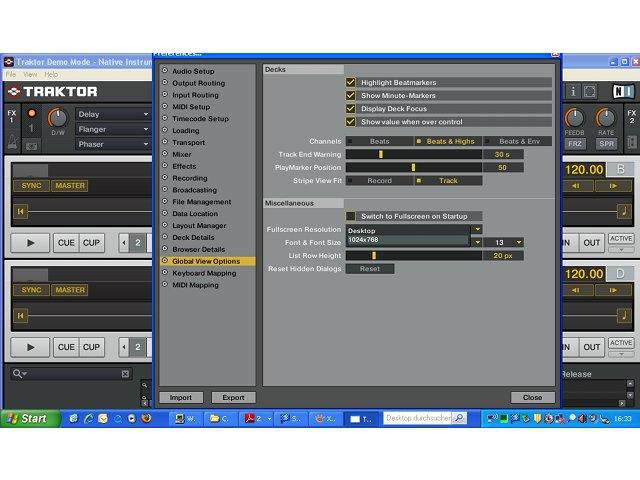The height and width of the screenshot is (480, 640).
Task: Open the Keyboard Mapping preferences page
Action: pyautogui.click(x=204, y=273)
